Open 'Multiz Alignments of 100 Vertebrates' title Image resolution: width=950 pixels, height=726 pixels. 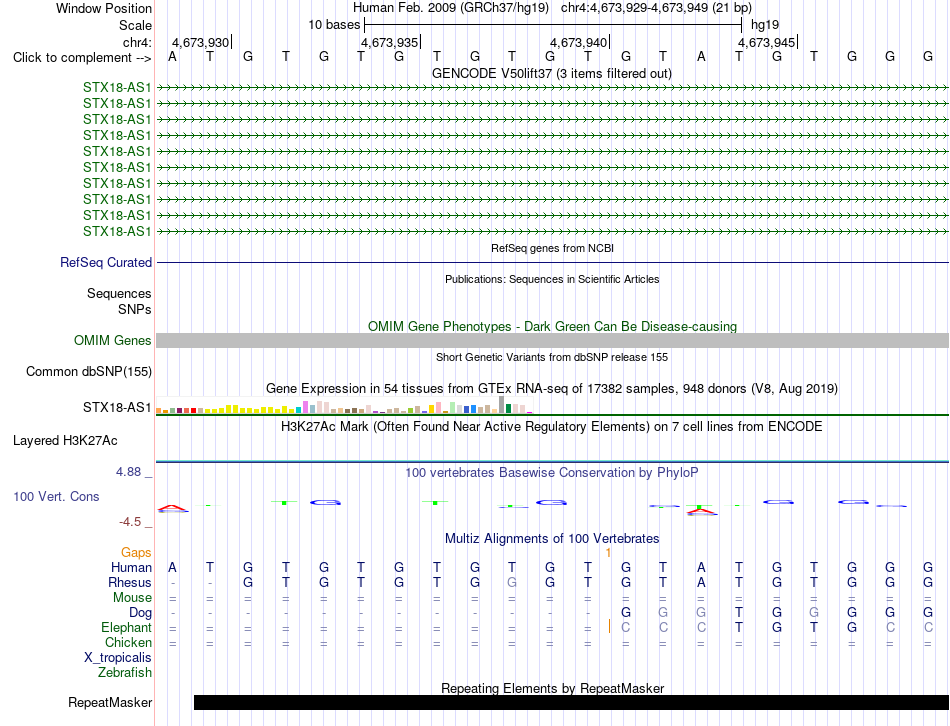(x=552, y=538)
